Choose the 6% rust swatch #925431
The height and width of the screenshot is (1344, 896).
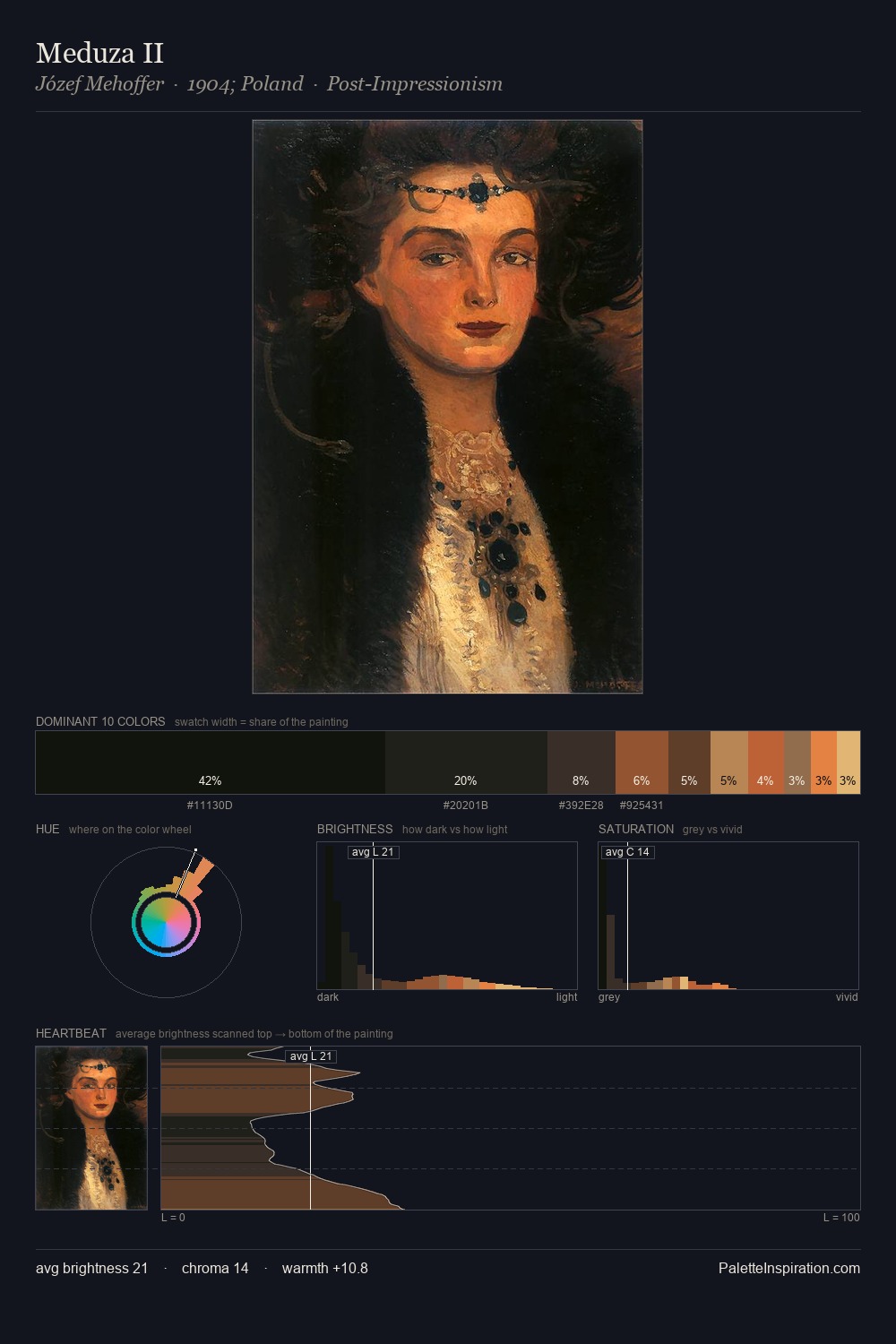[642, 762]
